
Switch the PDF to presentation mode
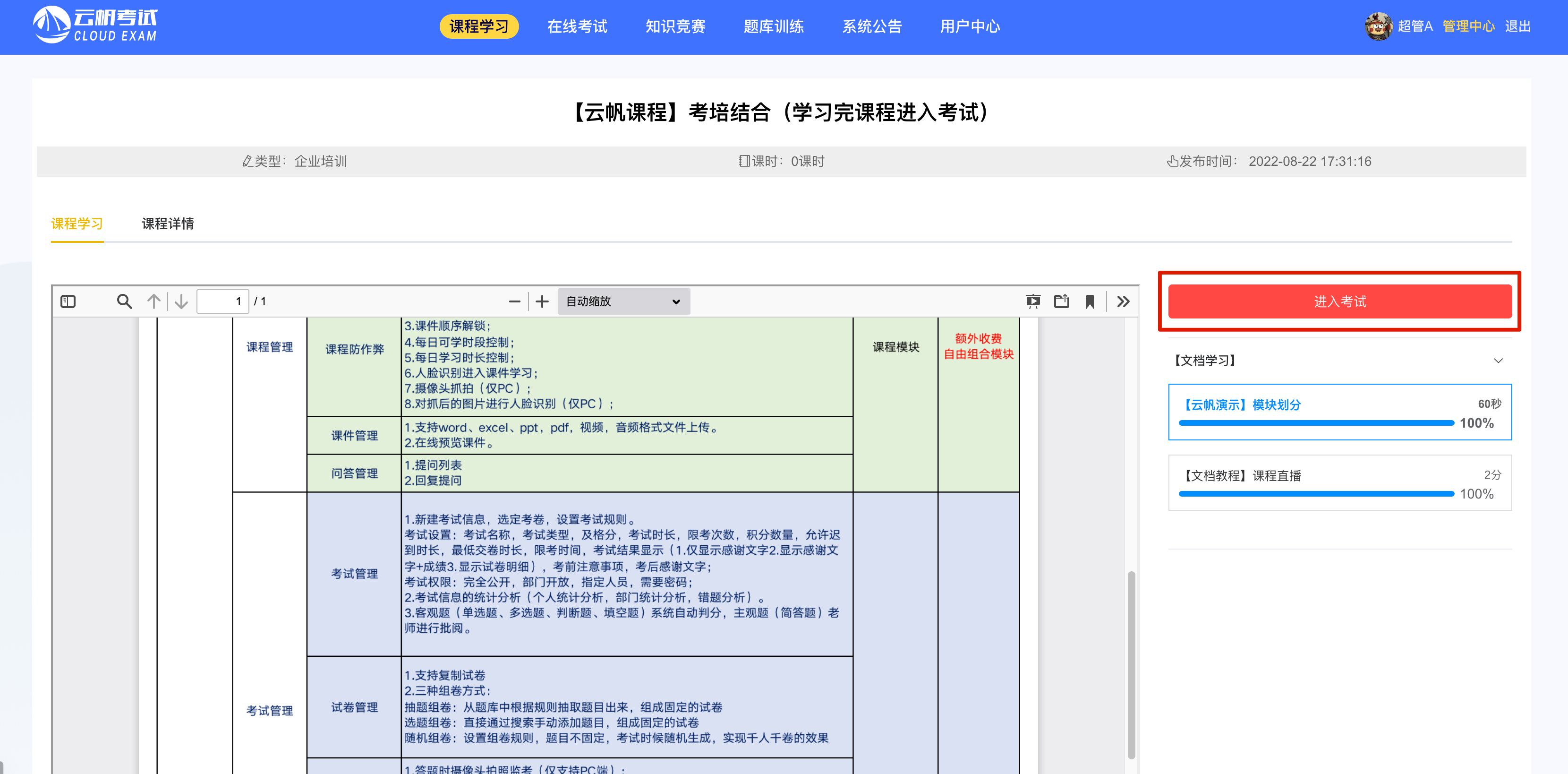tap(1033, 301)
